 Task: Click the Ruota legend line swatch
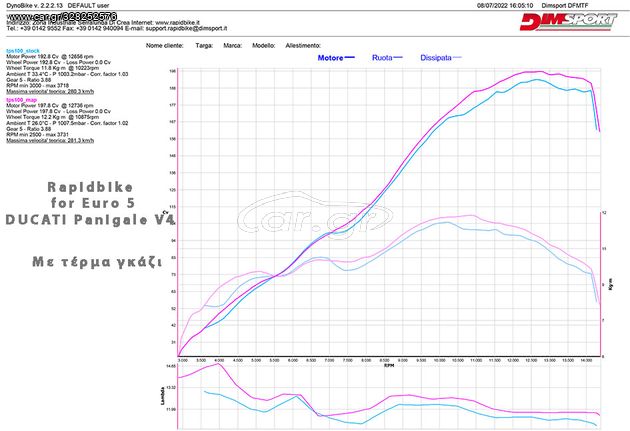[x=398, y=57]
